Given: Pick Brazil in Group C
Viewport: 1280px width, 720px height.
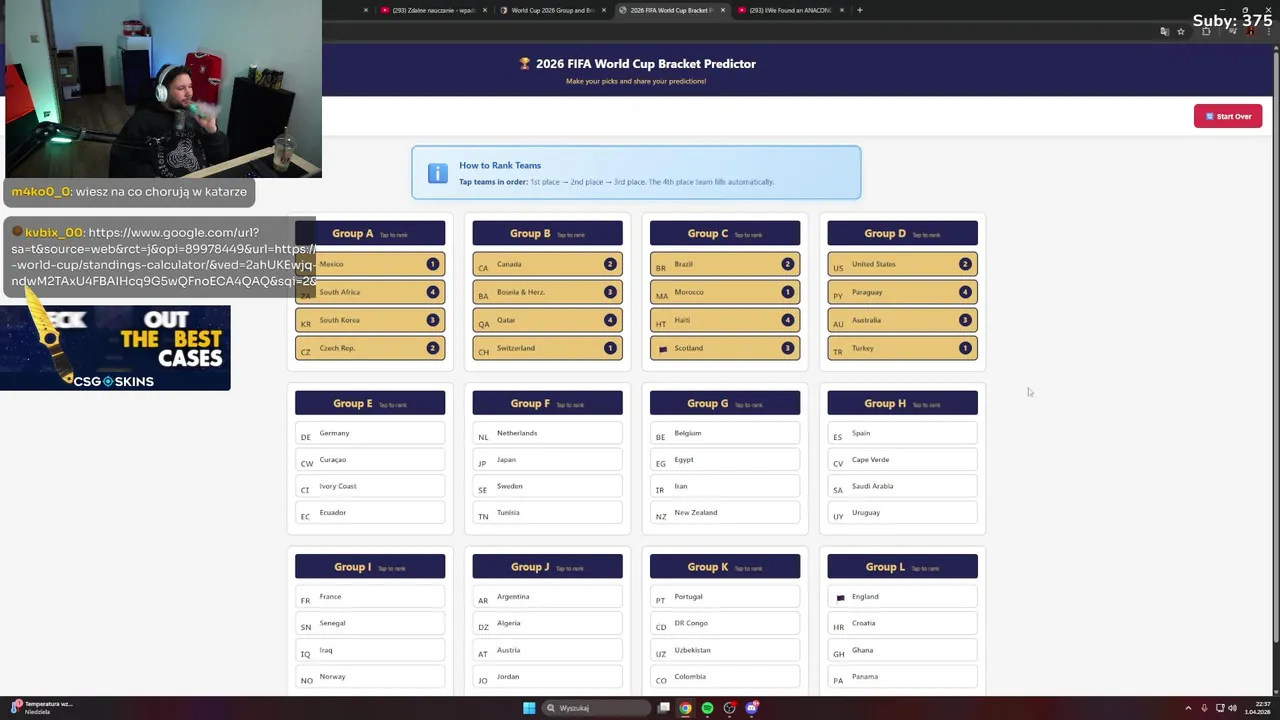Looking at the screenshot, I should click(725, 264).
